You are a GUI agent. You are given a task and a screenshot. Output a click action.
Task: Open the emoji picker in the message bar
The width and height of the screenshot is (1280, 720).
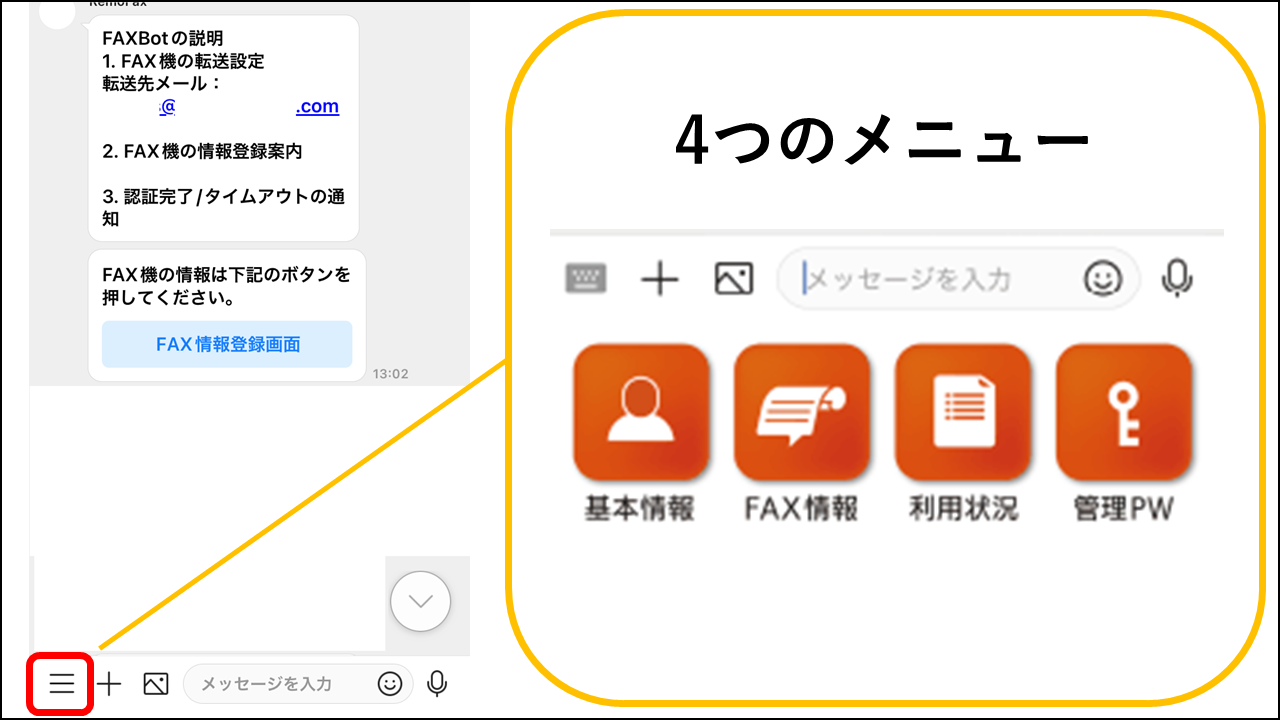click(x=391, y=684)
